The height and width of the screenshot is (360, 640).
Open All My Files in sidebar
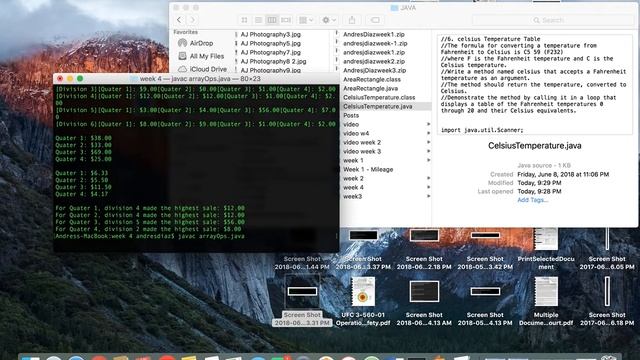[201, 56]
